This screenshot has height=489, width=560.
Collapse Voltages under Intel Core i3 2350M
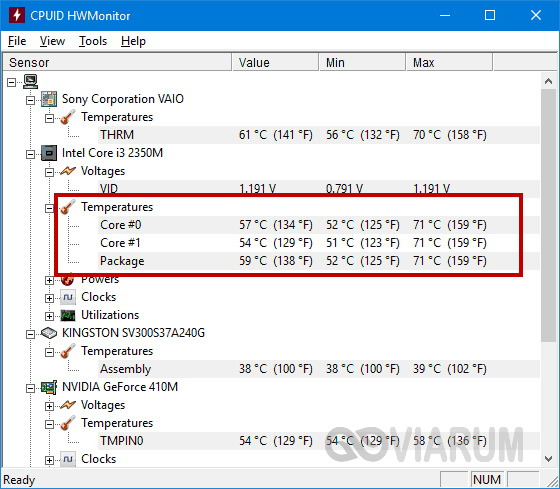(x=49, y=173)
